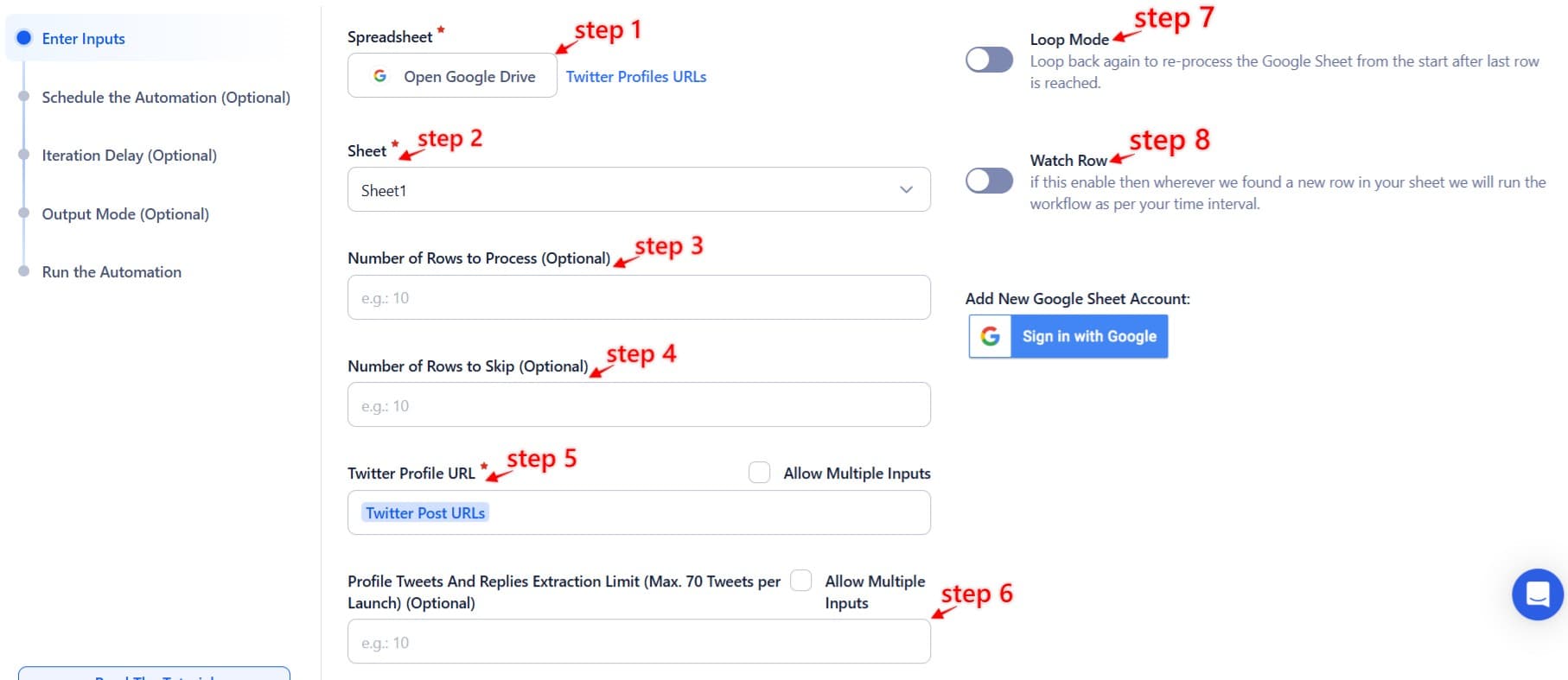Open the Twitter Profiles URLs link
1568x680 pixels.
635,76
